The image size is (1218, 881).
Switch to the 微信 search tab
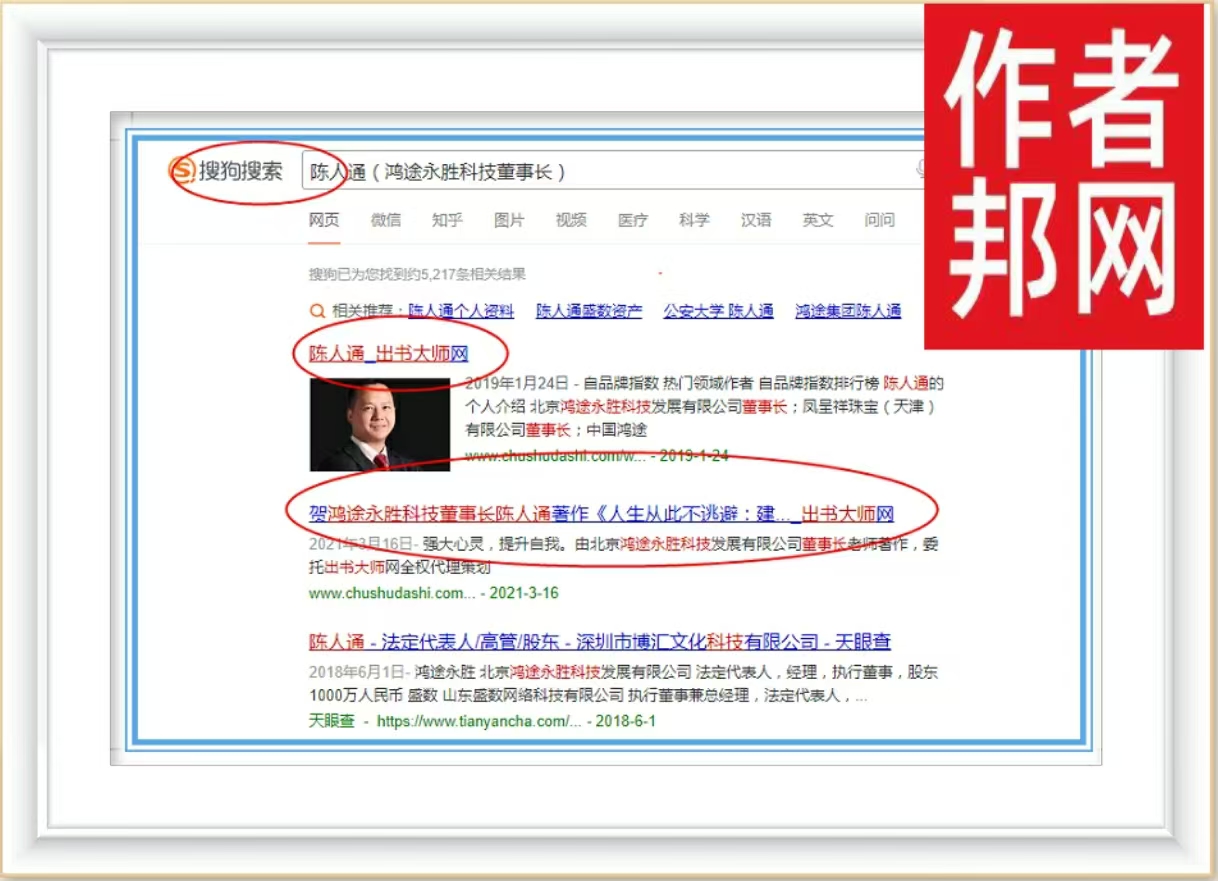click(x=386, y=220)
